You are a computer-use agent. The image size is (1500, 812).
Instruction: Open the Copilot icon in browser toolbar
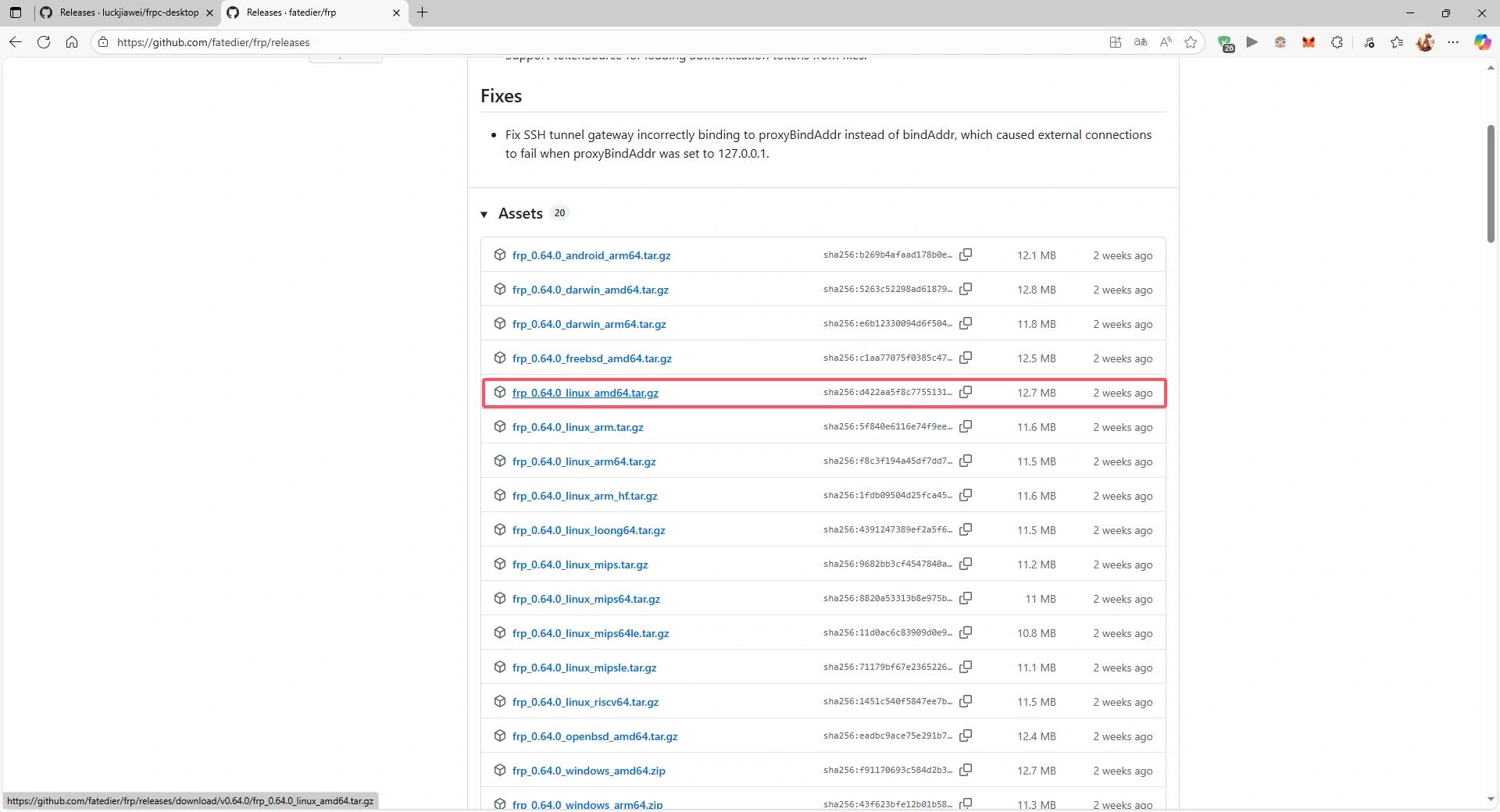1482,42
